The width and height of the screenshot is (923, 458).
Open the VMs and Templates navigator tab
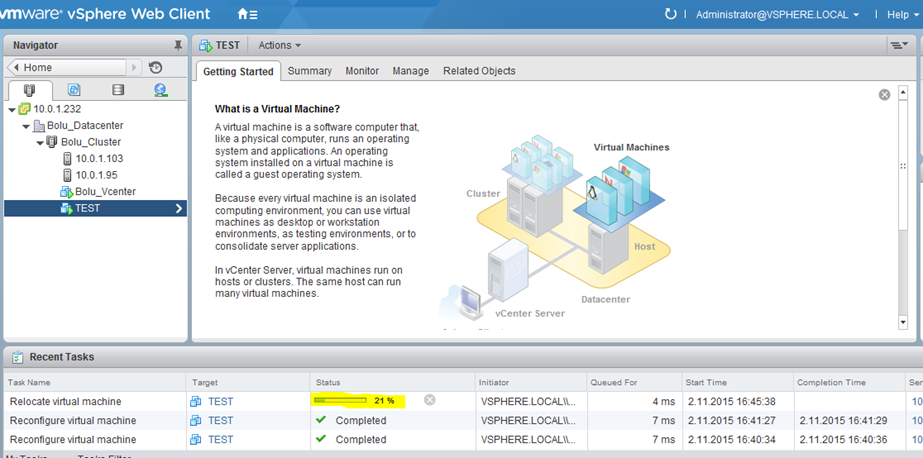click(x=73, y=91)
